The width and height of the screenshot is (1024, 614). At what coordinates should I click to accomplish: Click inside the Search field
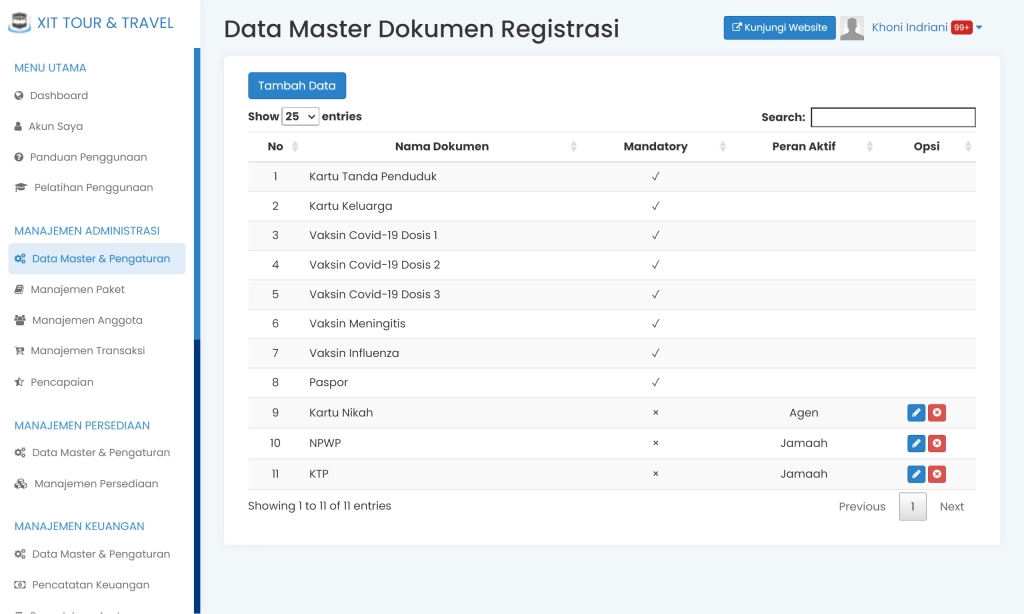[x=892, y=117]
